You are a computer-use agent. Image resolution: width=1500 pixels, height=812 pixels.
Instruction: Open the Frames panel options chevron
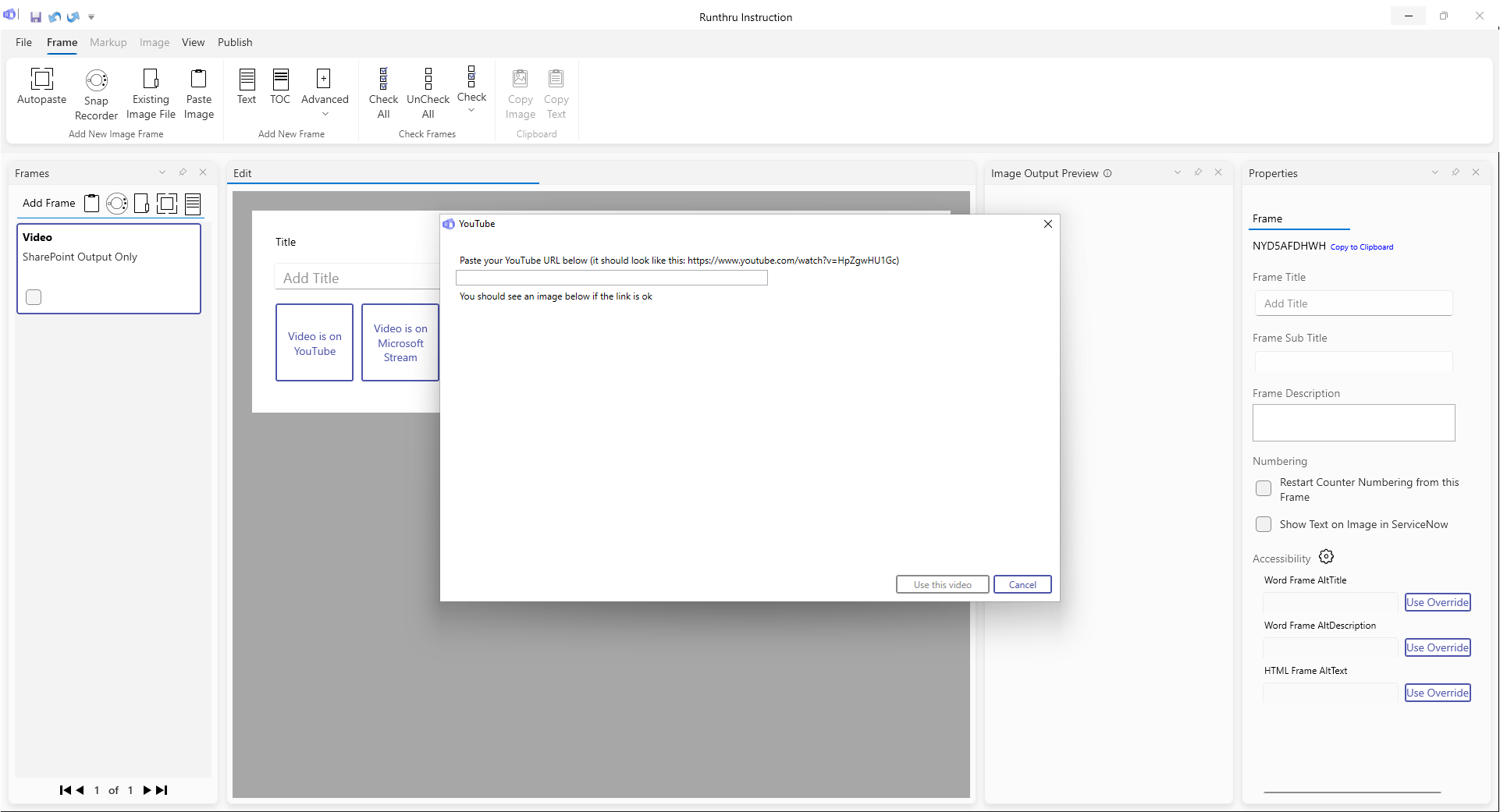pyautogui.click(x=162, y=172)
